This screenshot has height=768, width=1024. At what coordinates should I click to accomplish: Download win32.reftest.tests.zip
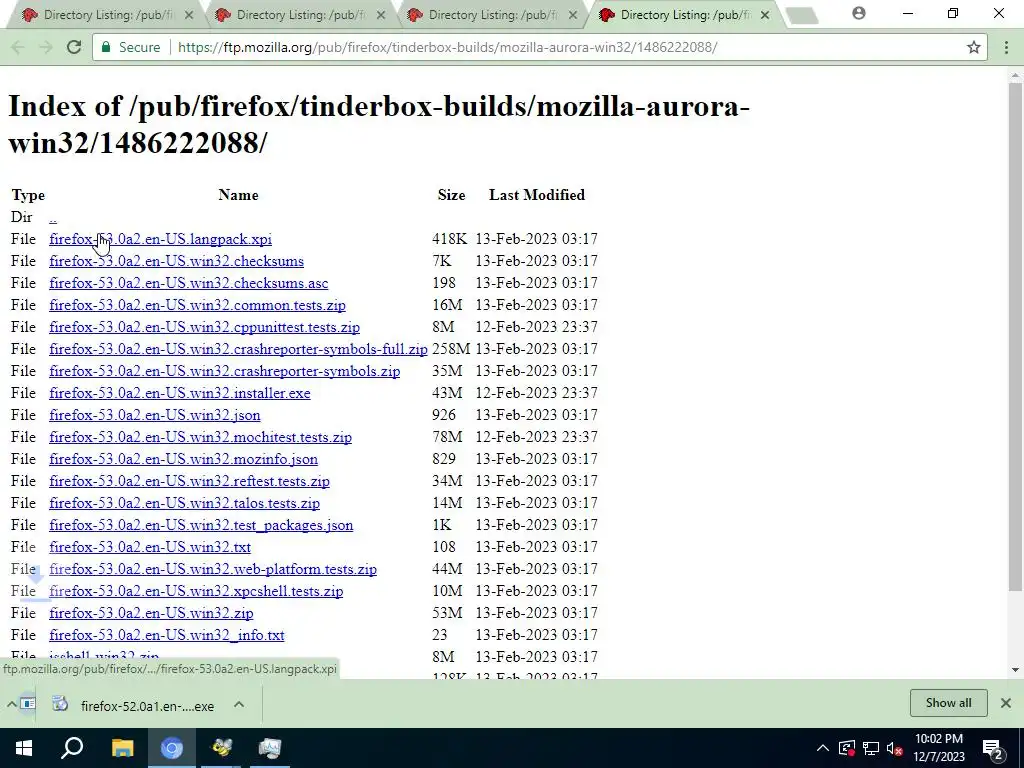click(x=189, y=481)
